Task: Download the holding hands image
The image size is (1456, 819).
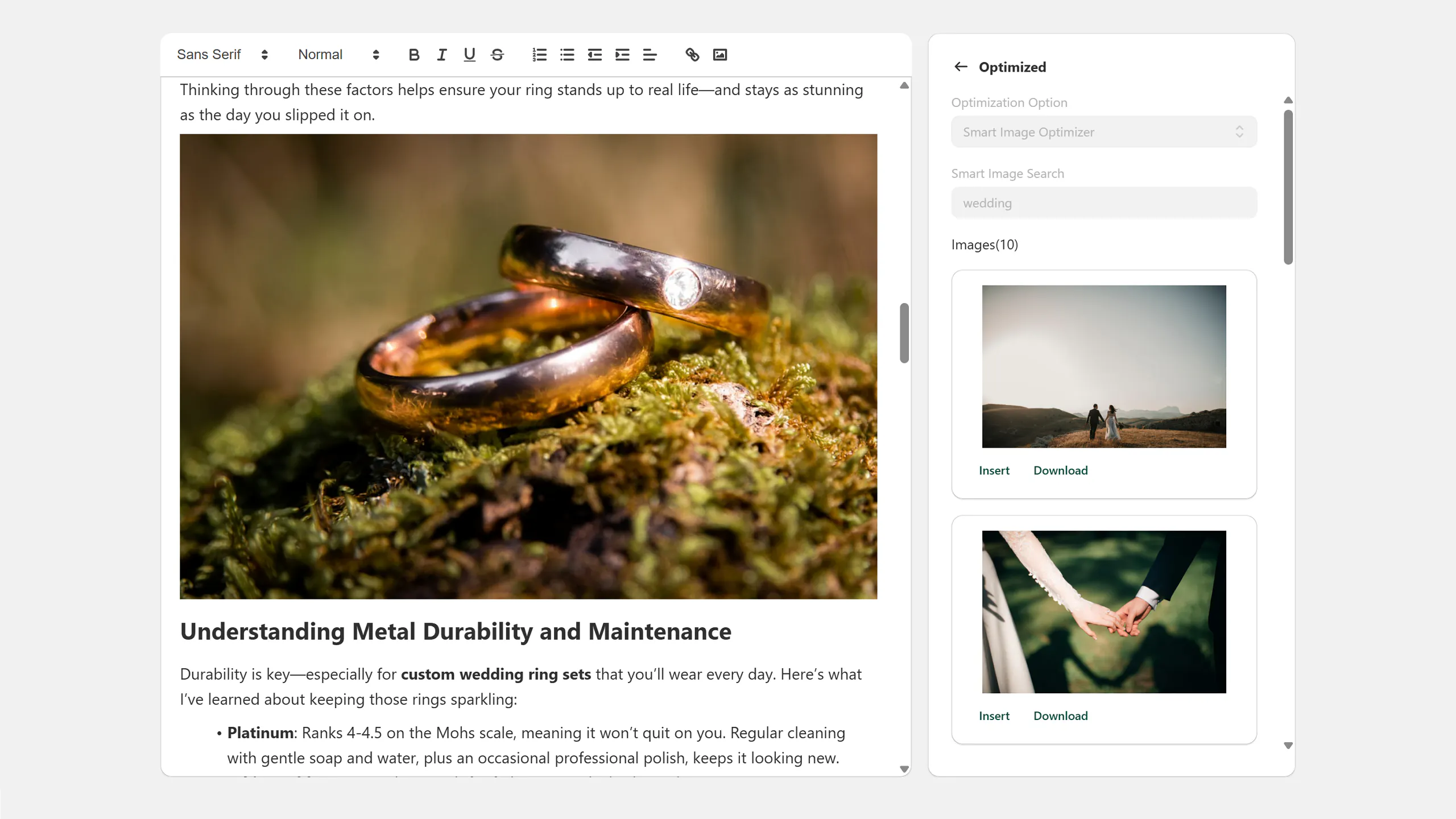Action: pos(1060,716)
